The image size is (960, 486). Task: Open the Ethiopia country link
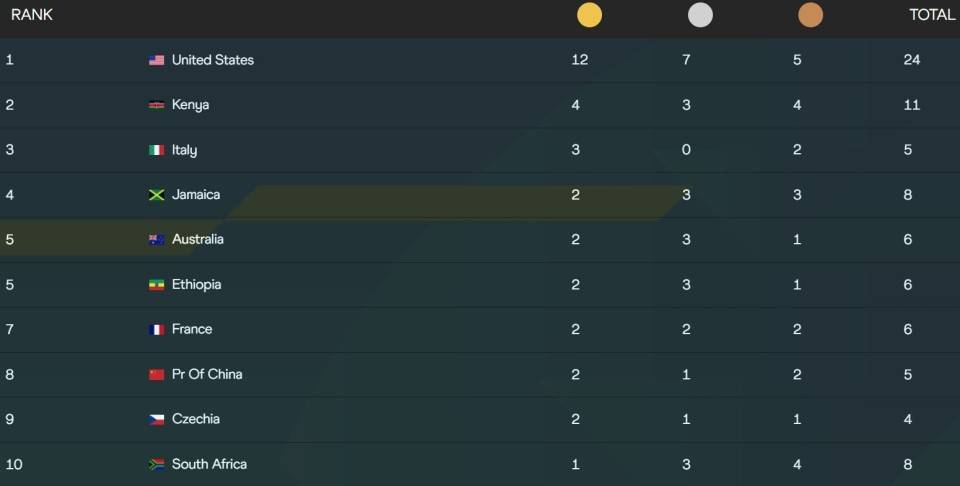tap(196, 285)
